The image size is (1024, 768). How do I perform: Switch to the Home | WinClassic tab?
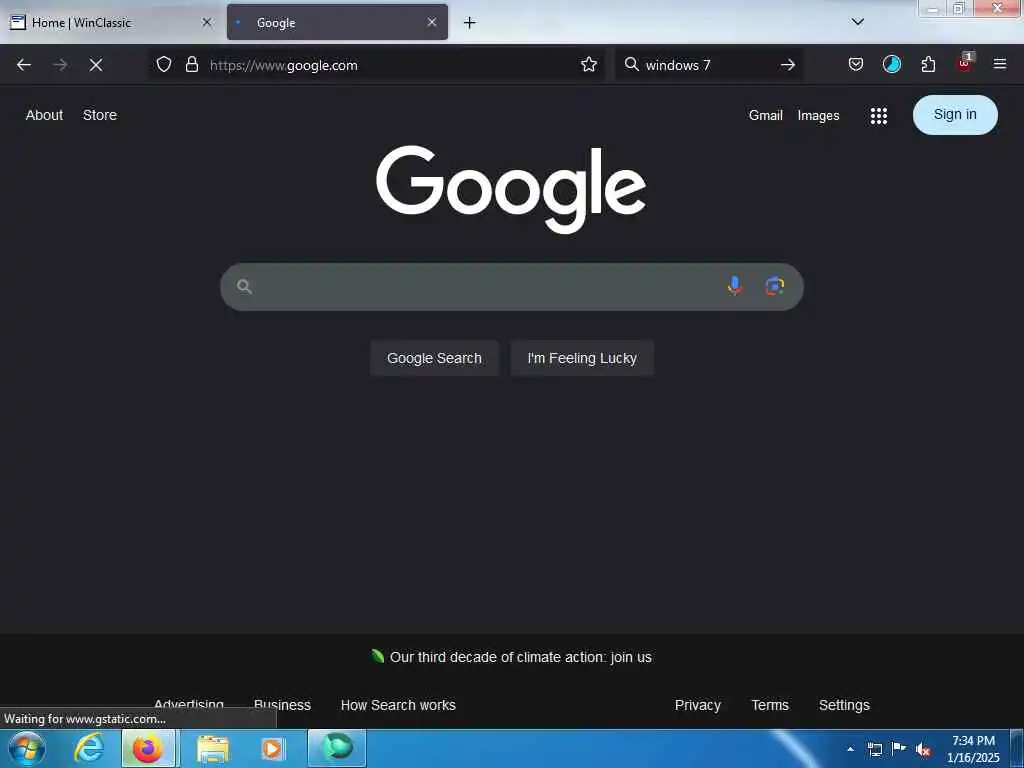click(112, 22)
